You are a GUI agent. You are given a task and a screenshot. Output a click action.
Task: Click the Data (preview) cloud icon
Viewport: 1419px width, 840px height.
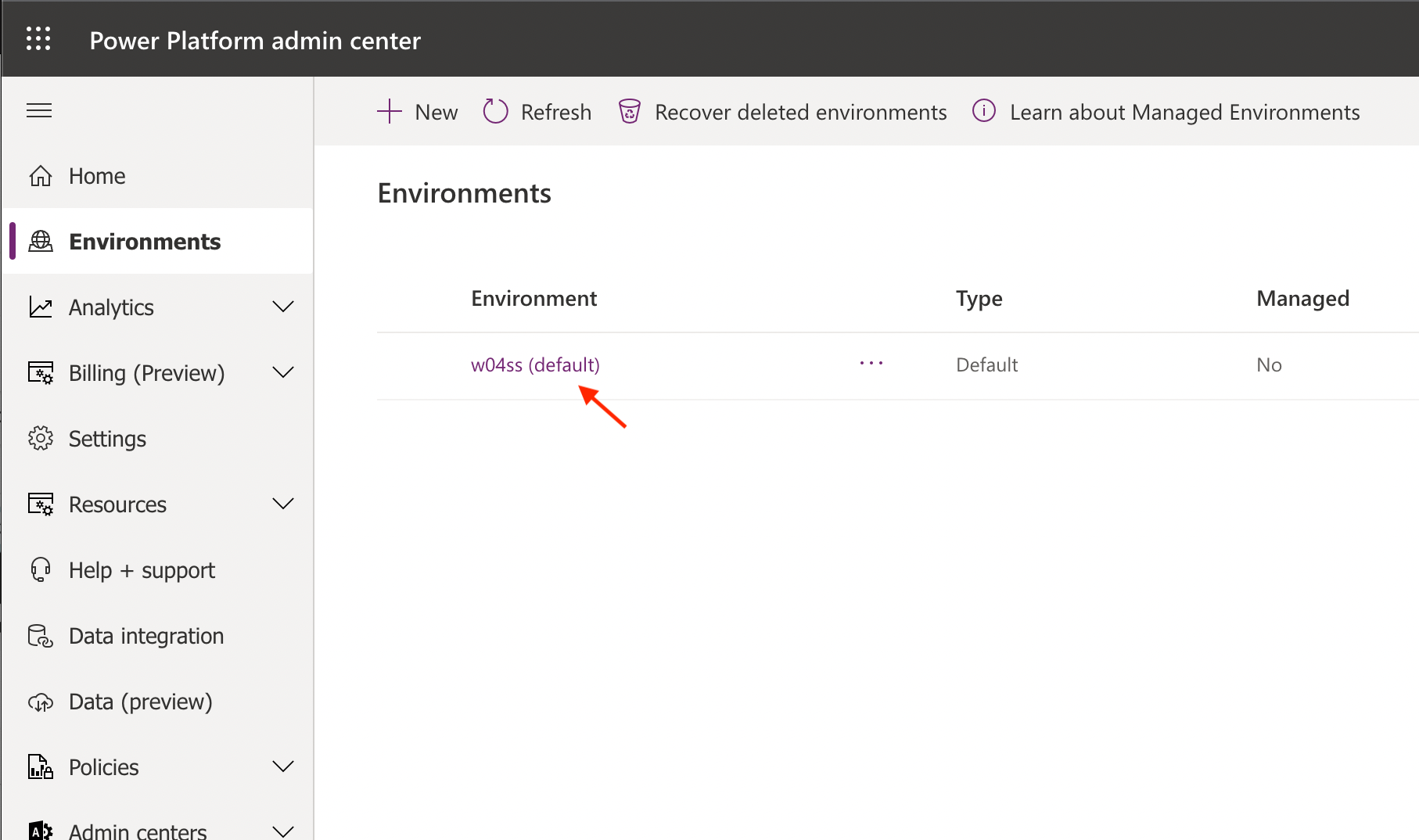[x=41, y=702]
